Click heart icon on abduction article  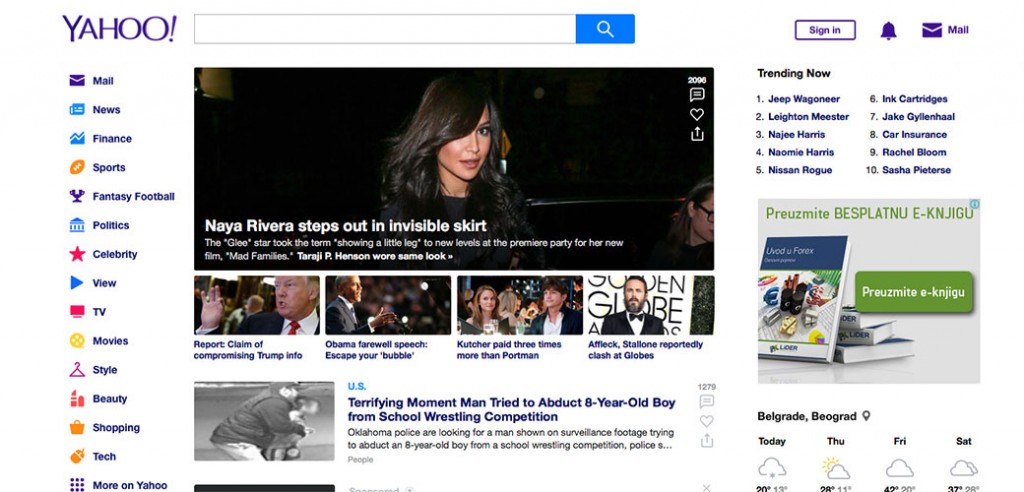707,421
